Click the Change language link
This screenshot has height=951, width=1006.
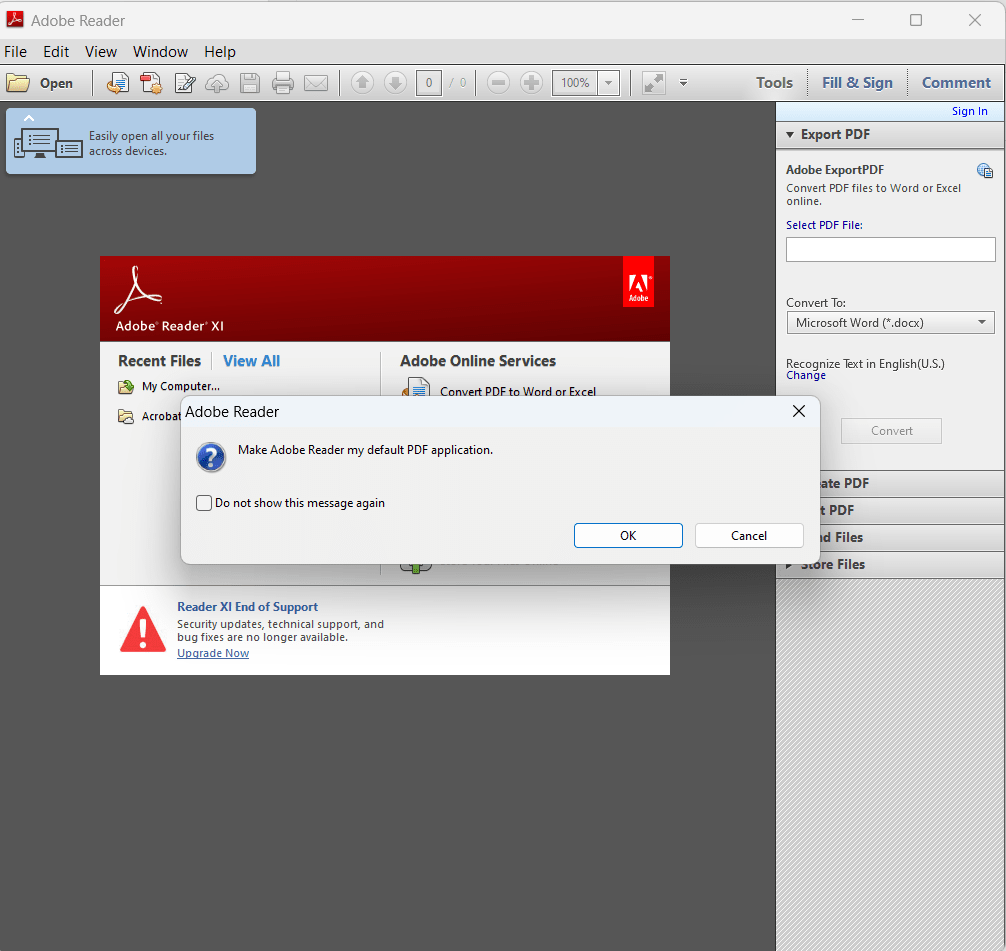click(x=806, y=375)
